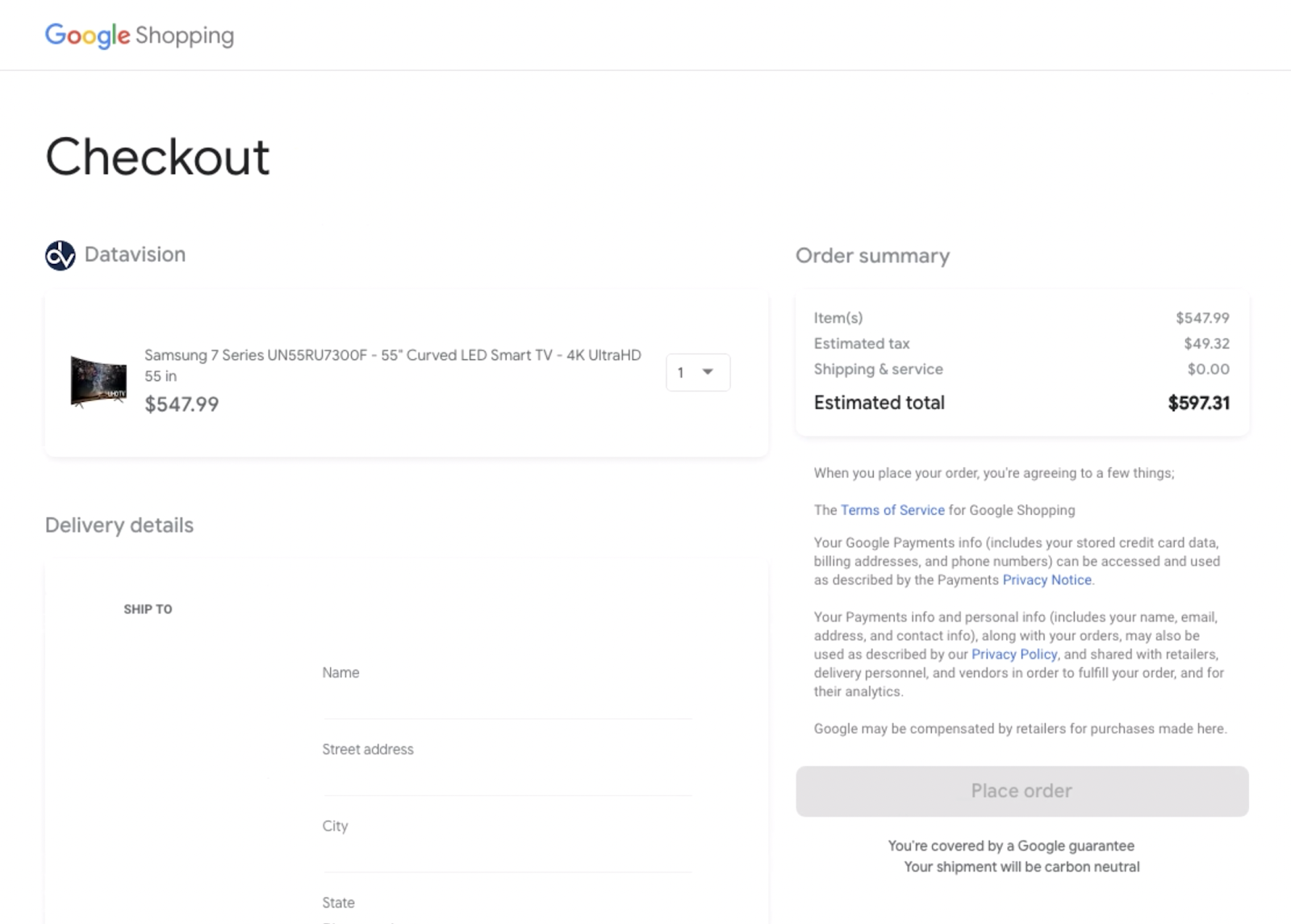Click the Place order button
The width and height of the screenshot is (1291, 924).
1022,791
